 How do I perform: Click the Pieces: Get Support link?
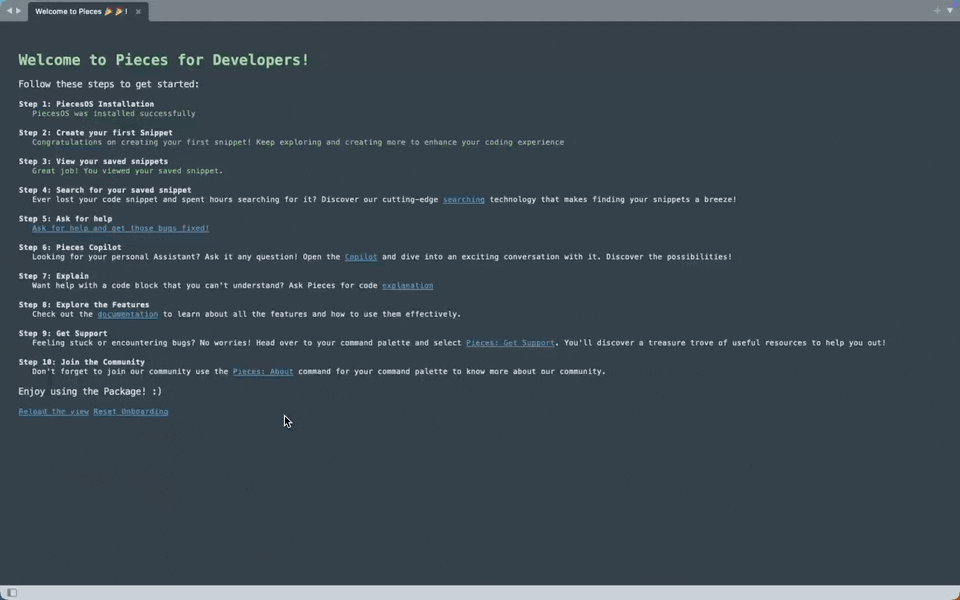[x=510, y=343]
